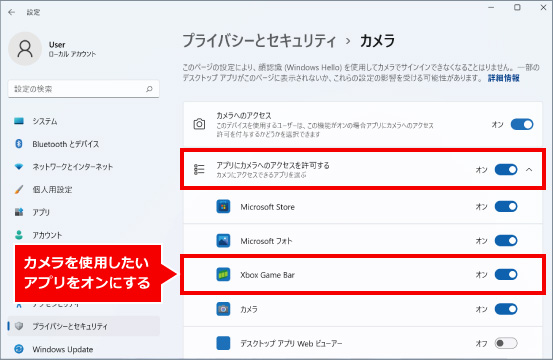Click the デスクトップ アプリ Web ビューアー icon
Image resolution: width=553 pixels, height=360 pixels.
pos(223,343)
